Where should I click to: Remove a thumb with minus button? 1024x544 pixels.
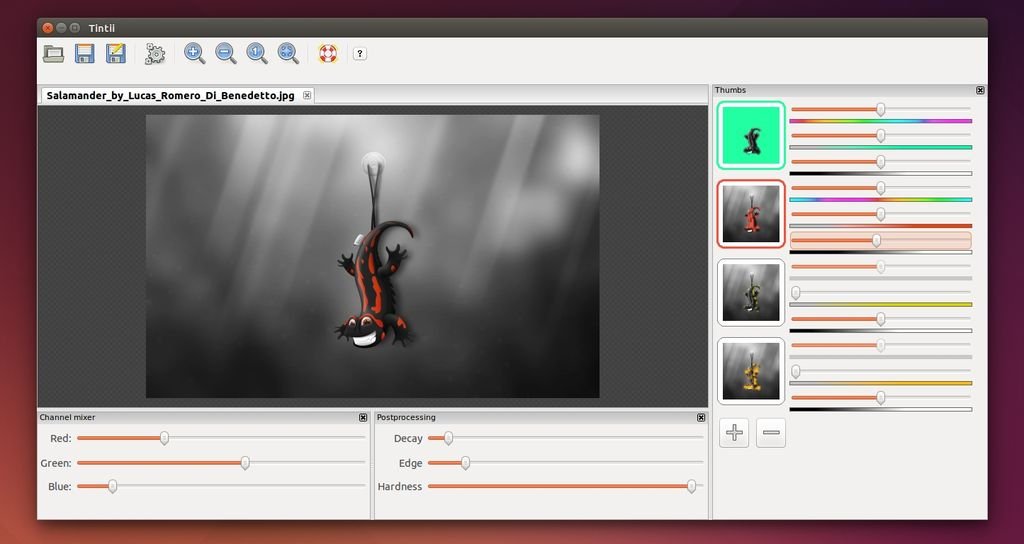(771, 433)
